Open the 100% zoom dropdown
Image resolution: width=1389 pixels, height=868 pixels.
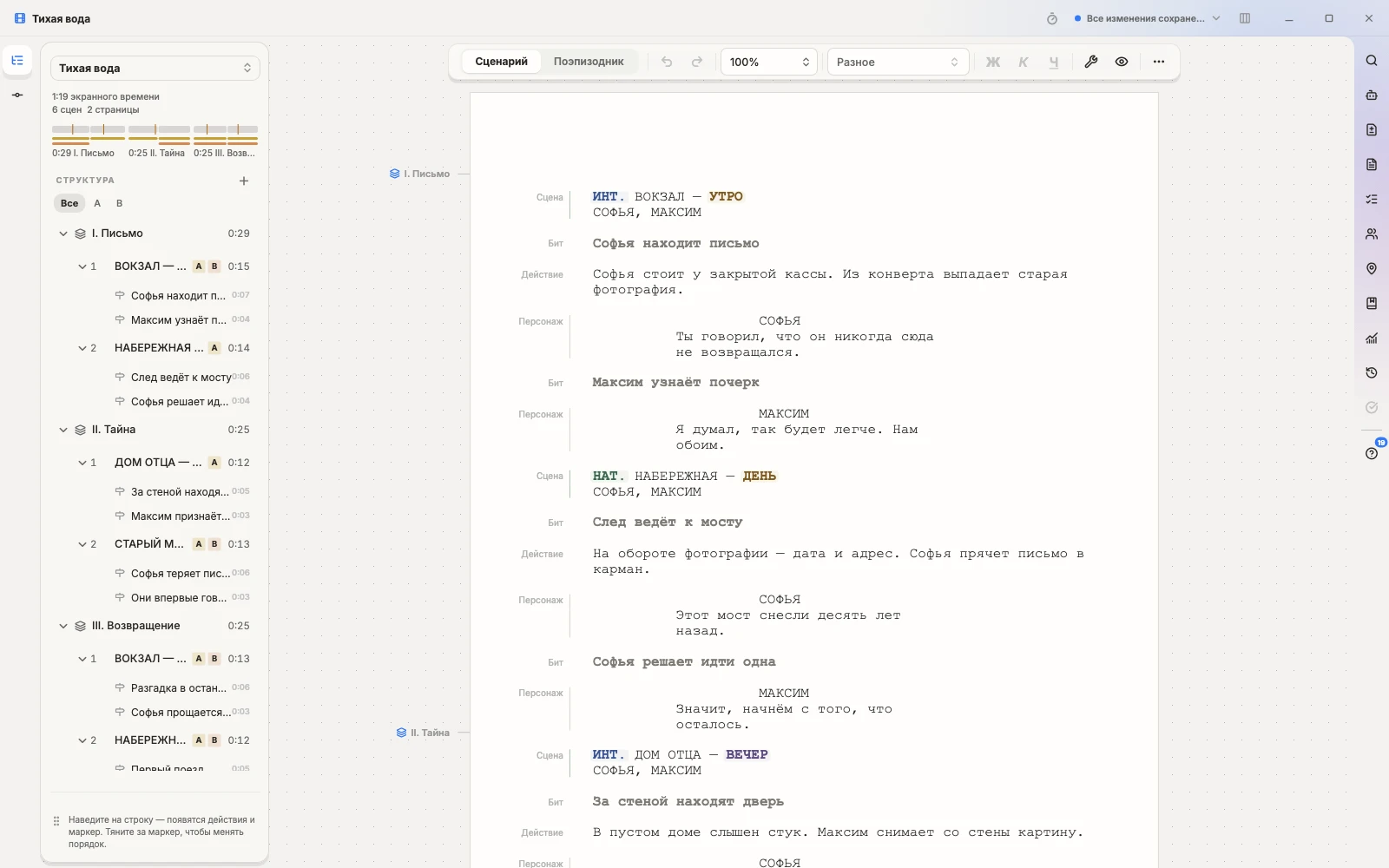(x=769, y=62)
